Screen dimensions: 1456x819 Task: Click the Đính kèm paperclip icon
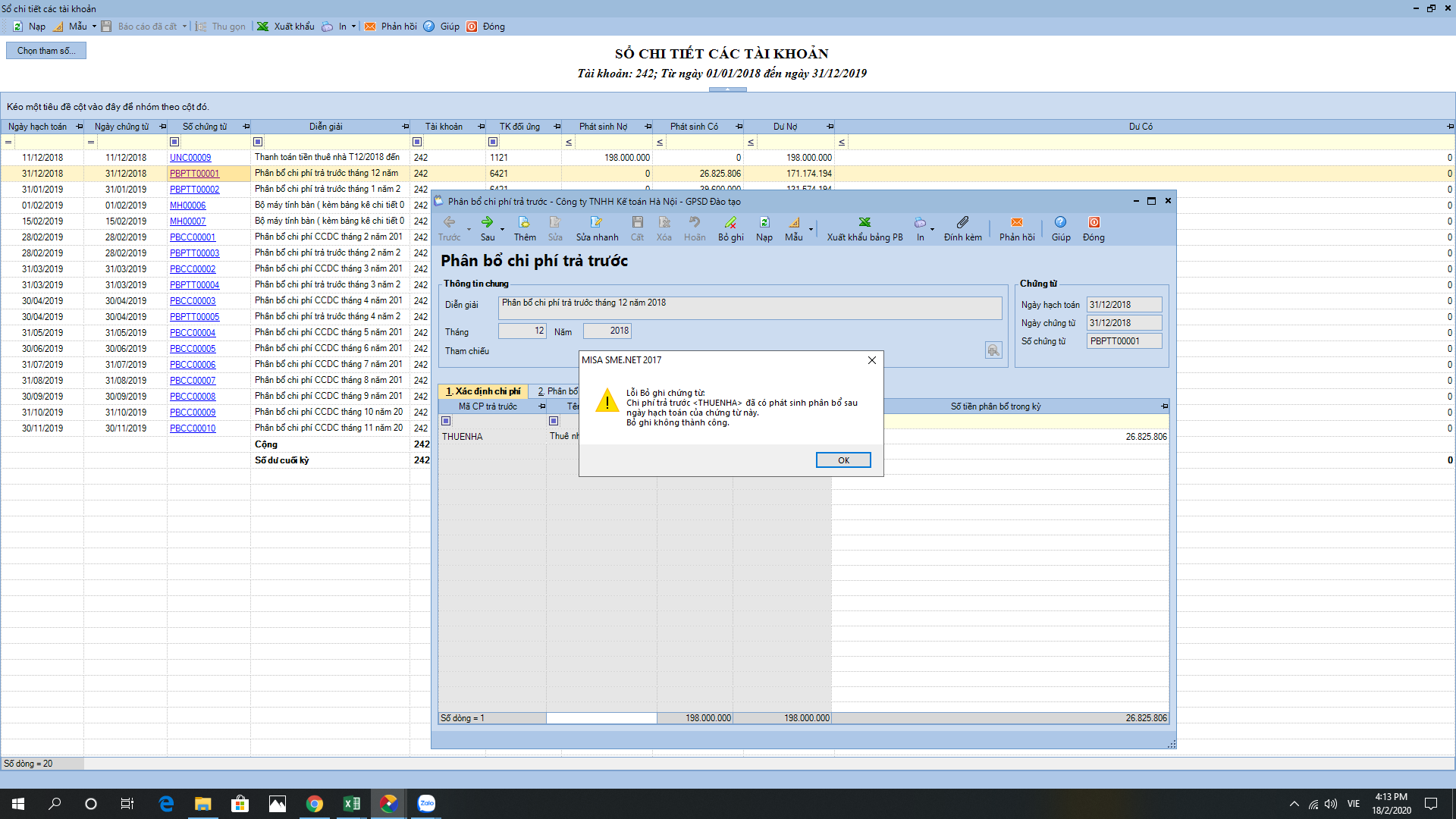click(962, 222)
